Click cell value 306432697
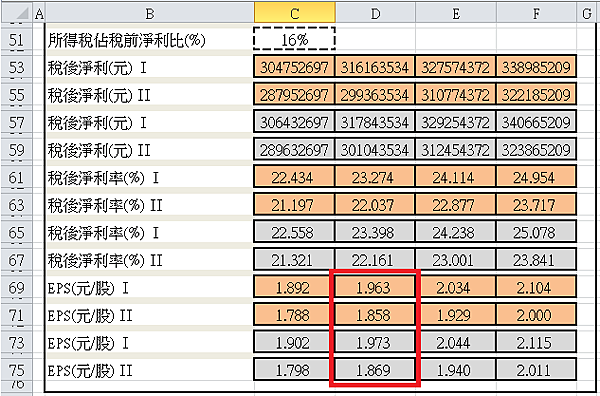 [x=294, y=122]
